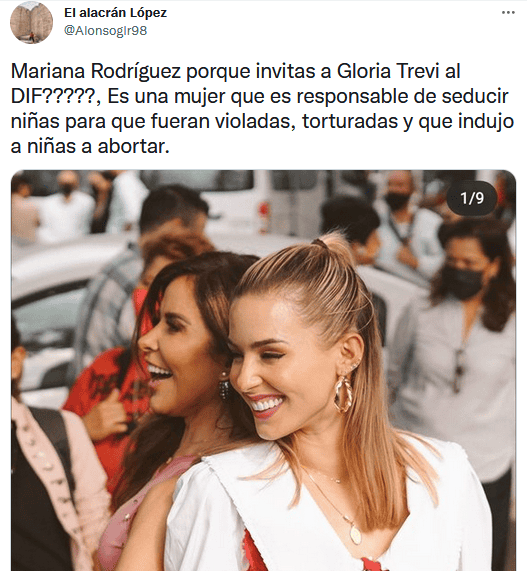This screenshot has width=527, height=571.
Task: Click the blonde woman's gold hoop earring
Action: click(343, 393)
